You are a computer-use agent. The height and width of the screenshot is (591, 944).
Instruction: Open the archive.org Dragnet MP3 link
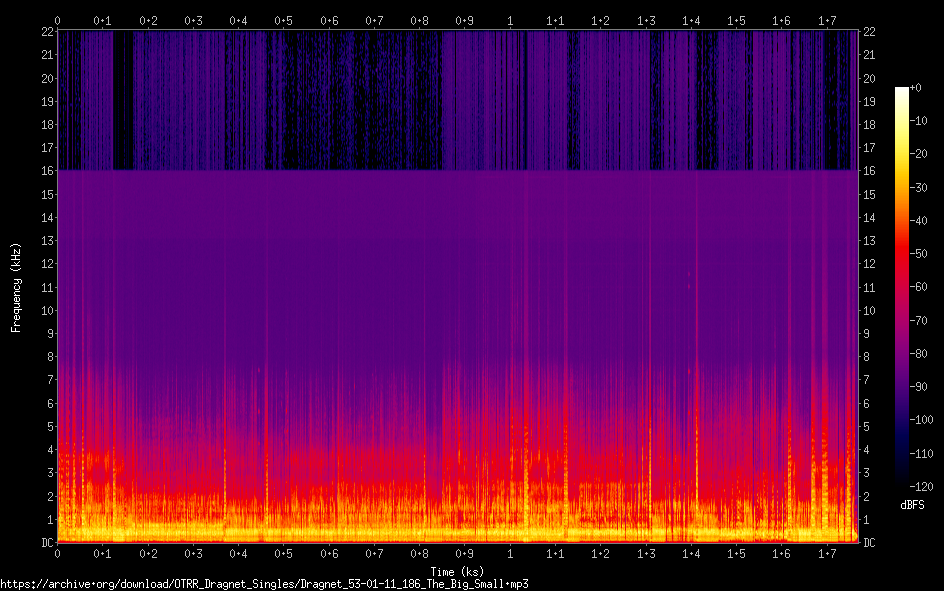(x=264, y=583)
